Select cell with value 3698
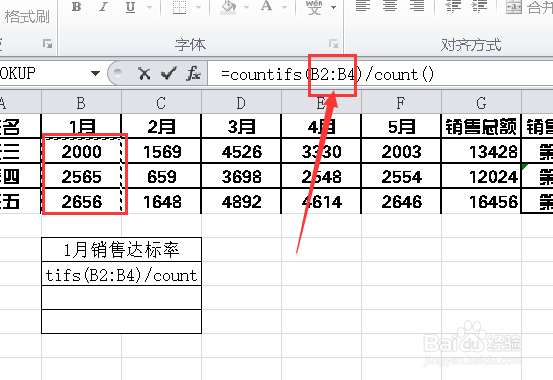The height and width of the screenshot is (380, 553). pyautogui.click(x=241, y=176)
